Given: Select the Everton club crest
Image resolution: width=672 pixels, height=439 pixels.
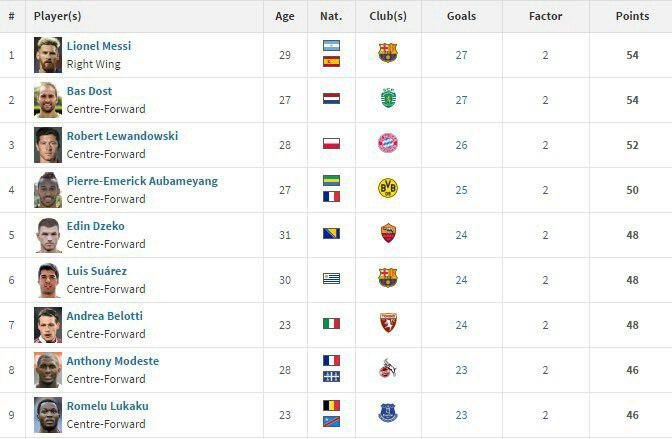Looking at the screenshot, I should 388,413.
